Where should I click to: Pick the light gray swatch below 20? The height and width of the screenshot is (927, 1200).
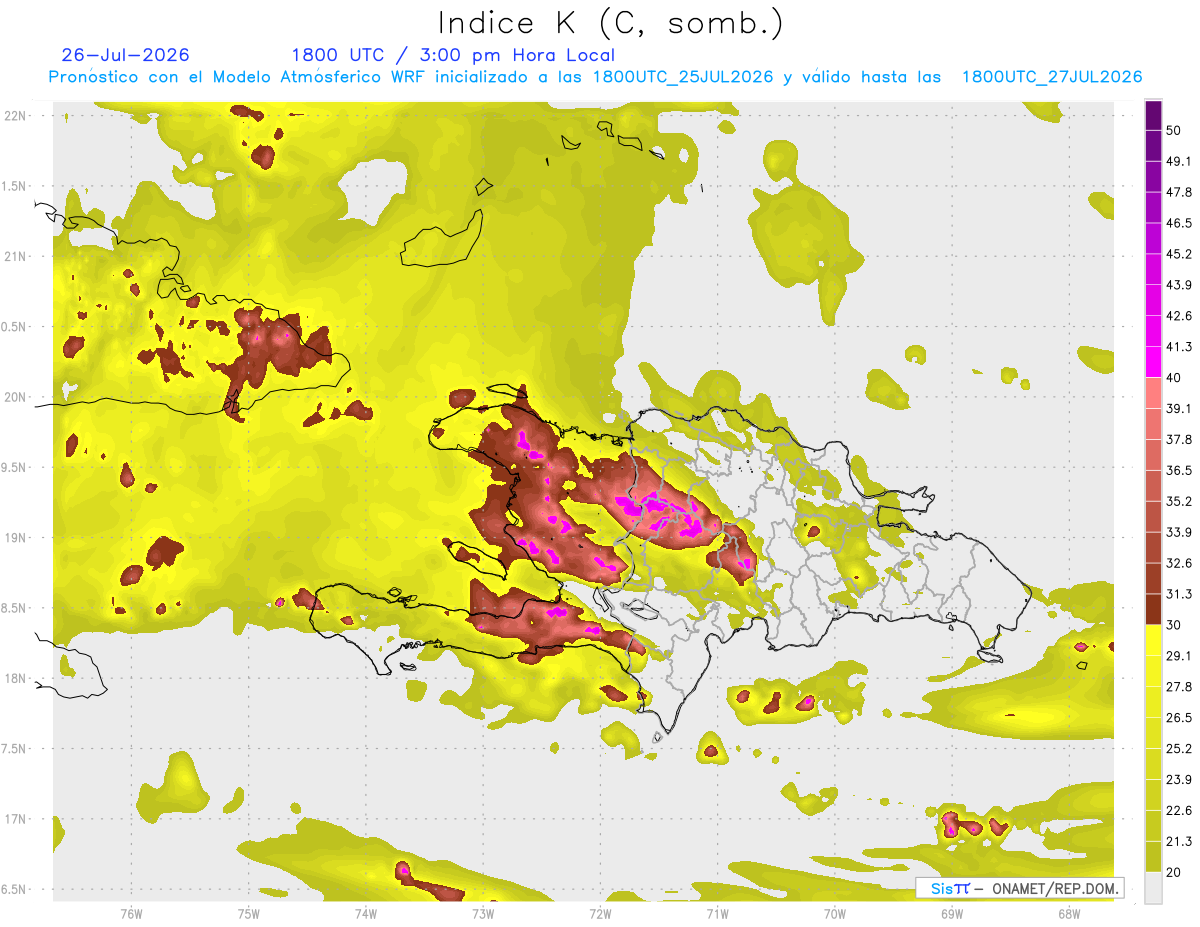[1153, 888]
